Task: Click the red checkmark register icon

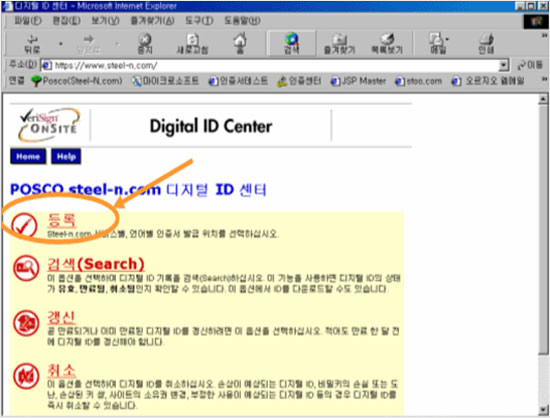Action: (x=24, y=225)
